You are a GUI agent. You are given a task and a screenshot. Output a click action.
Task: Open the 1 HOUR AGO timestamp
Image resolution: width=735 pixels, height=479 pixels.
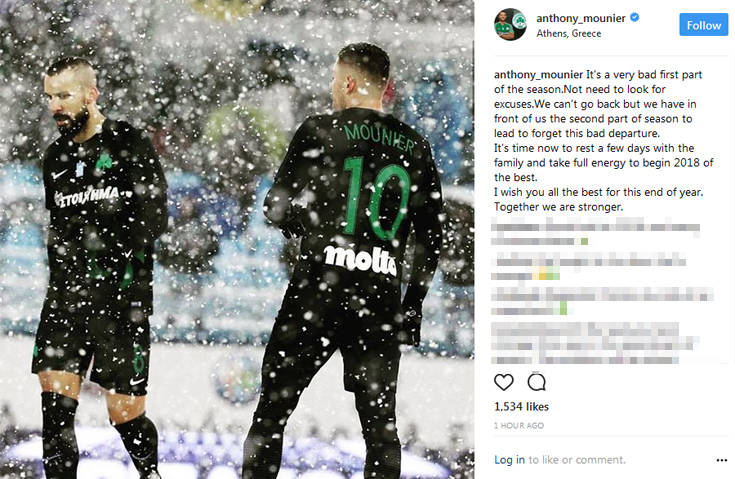[519, 426]
